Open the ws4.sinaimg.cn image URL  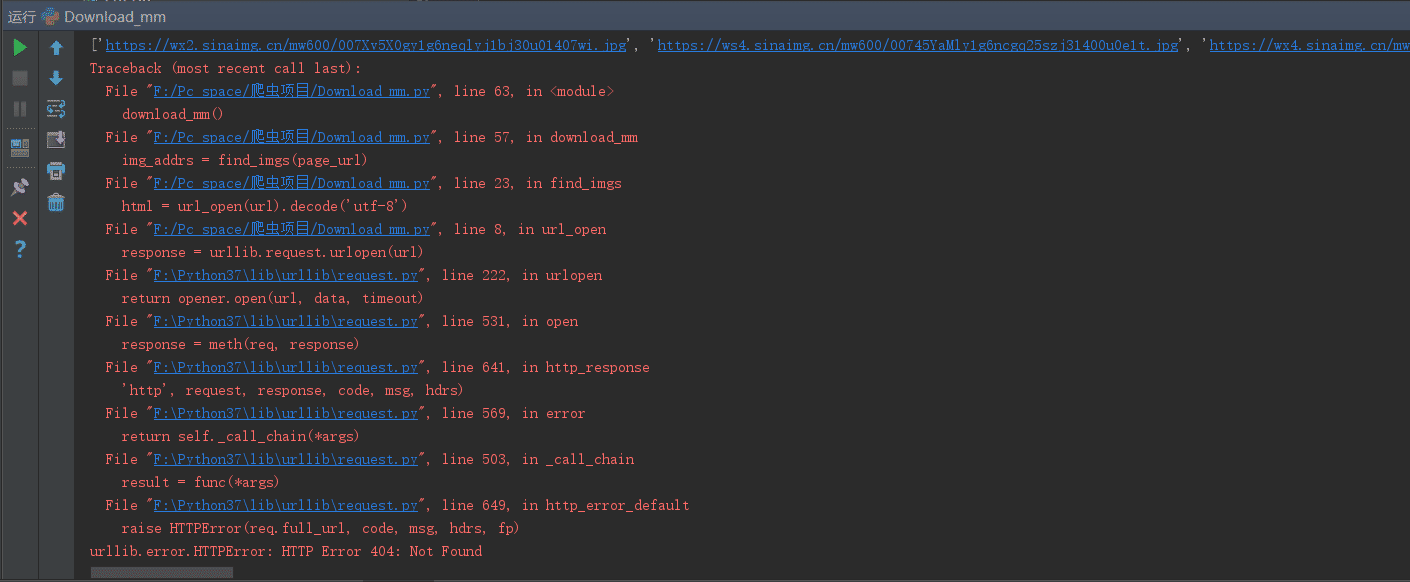coord(917,45)
